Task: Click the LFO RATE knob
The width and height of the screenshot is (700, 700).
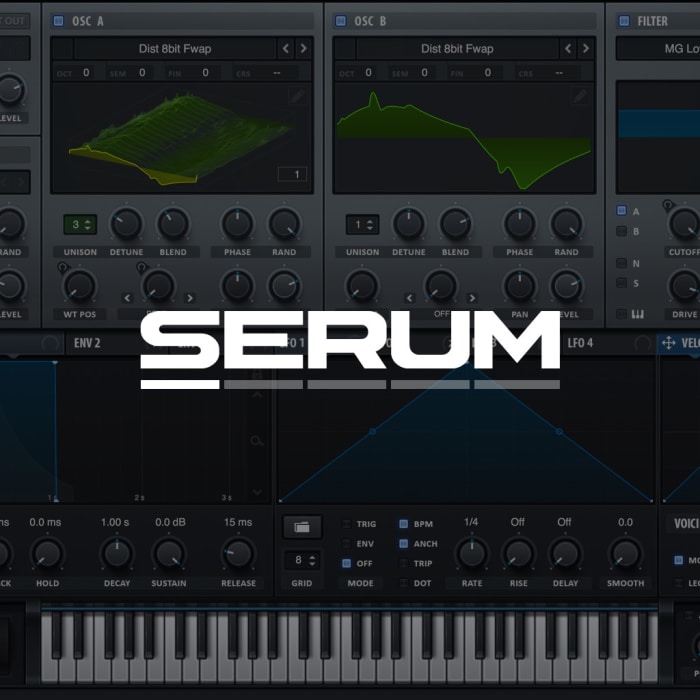Action: tap(471, 553)
